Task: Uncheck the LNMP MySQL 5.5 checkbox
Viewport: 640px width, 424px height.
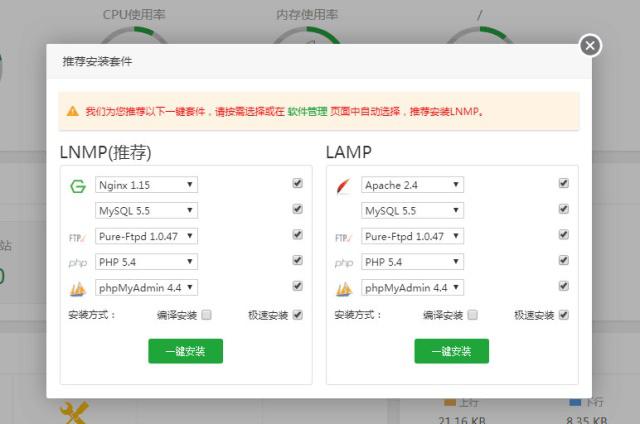Action: pos(298,209)
